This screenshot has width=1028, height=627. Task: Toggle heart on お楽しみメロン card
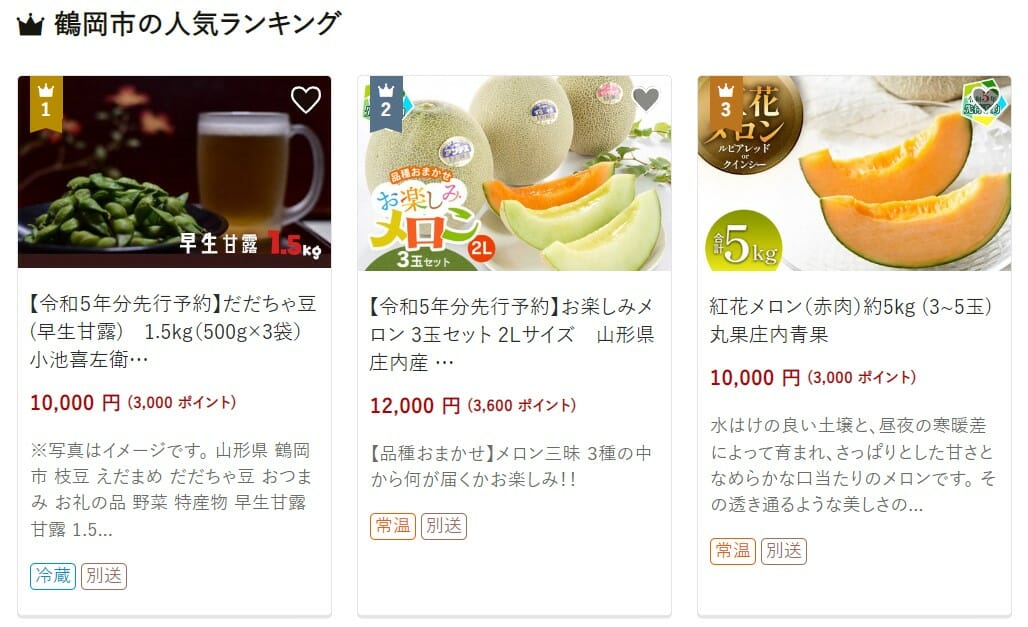pos(646,100)
